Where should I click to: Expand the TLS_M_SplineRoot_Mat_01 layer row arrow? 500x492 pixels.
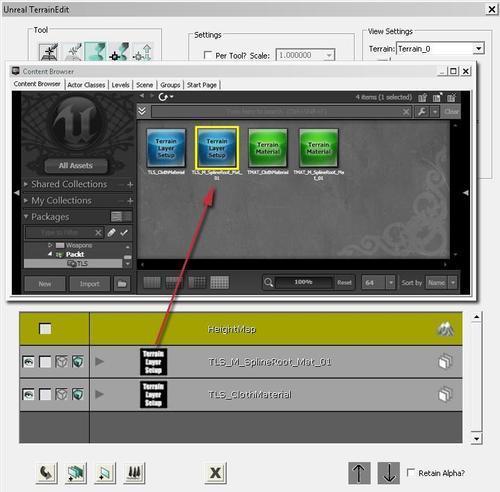(x=99, y=362)
